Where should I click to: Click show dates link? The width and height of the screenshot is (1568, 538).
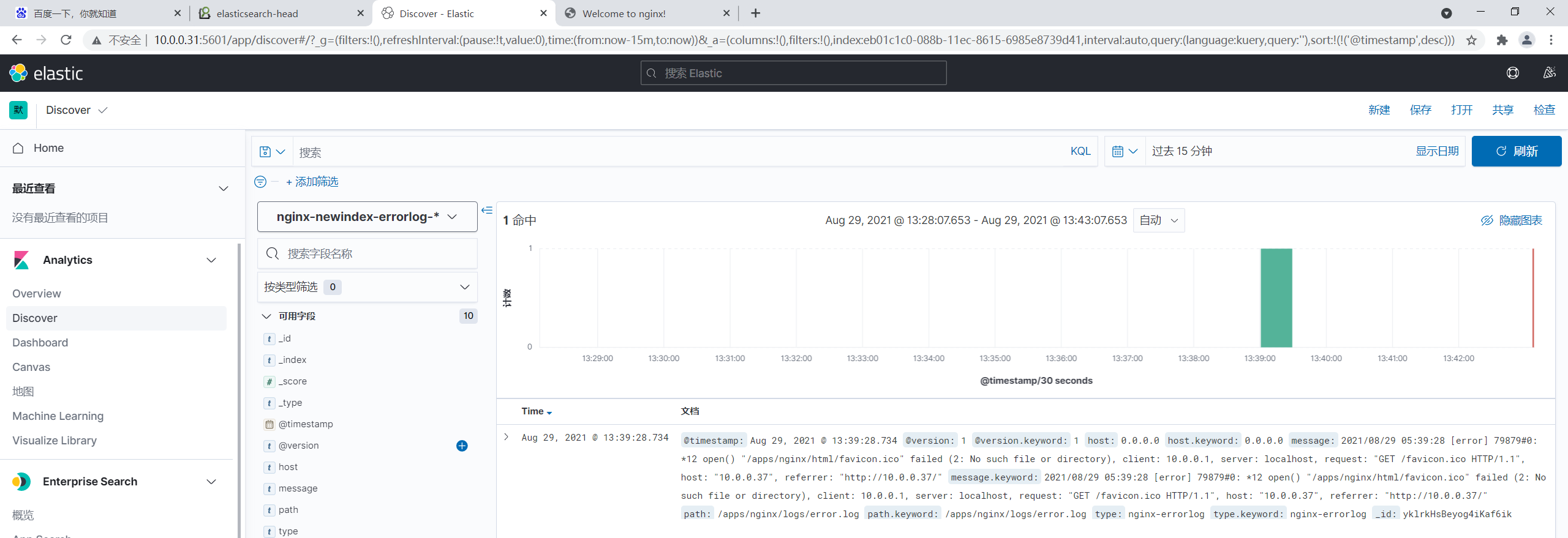click(1437, 151)
